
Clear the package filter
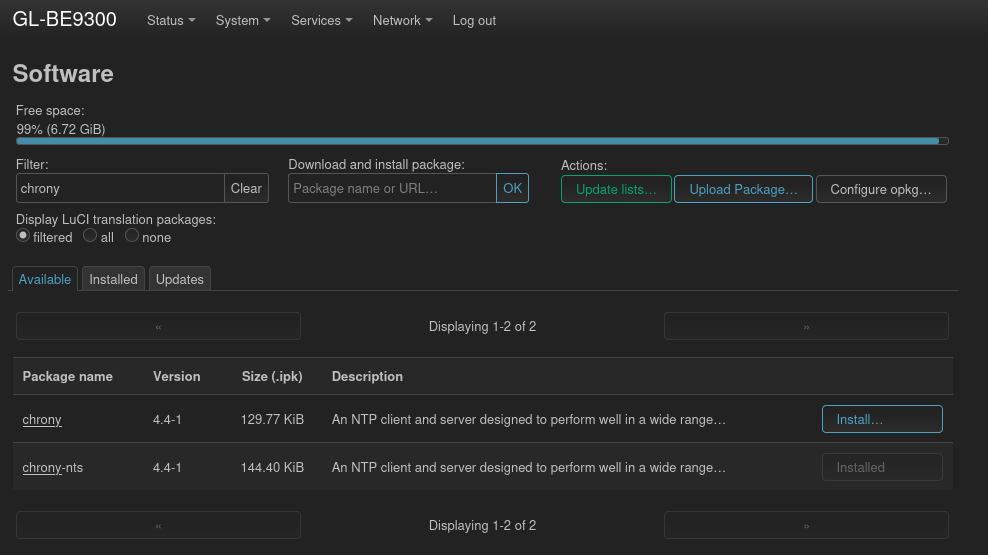click(x=246, y=188)
